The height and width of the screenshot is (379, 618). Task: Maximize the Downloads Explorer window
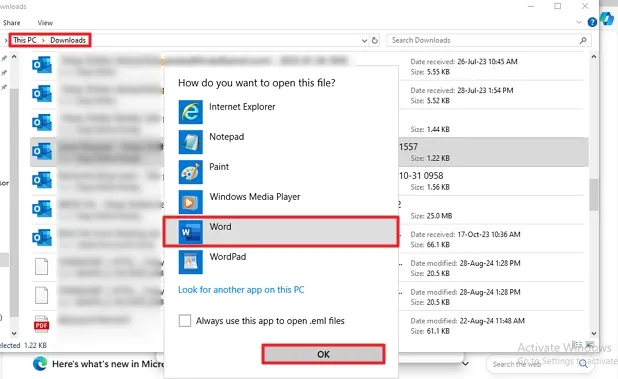click(x=557, y=6)
